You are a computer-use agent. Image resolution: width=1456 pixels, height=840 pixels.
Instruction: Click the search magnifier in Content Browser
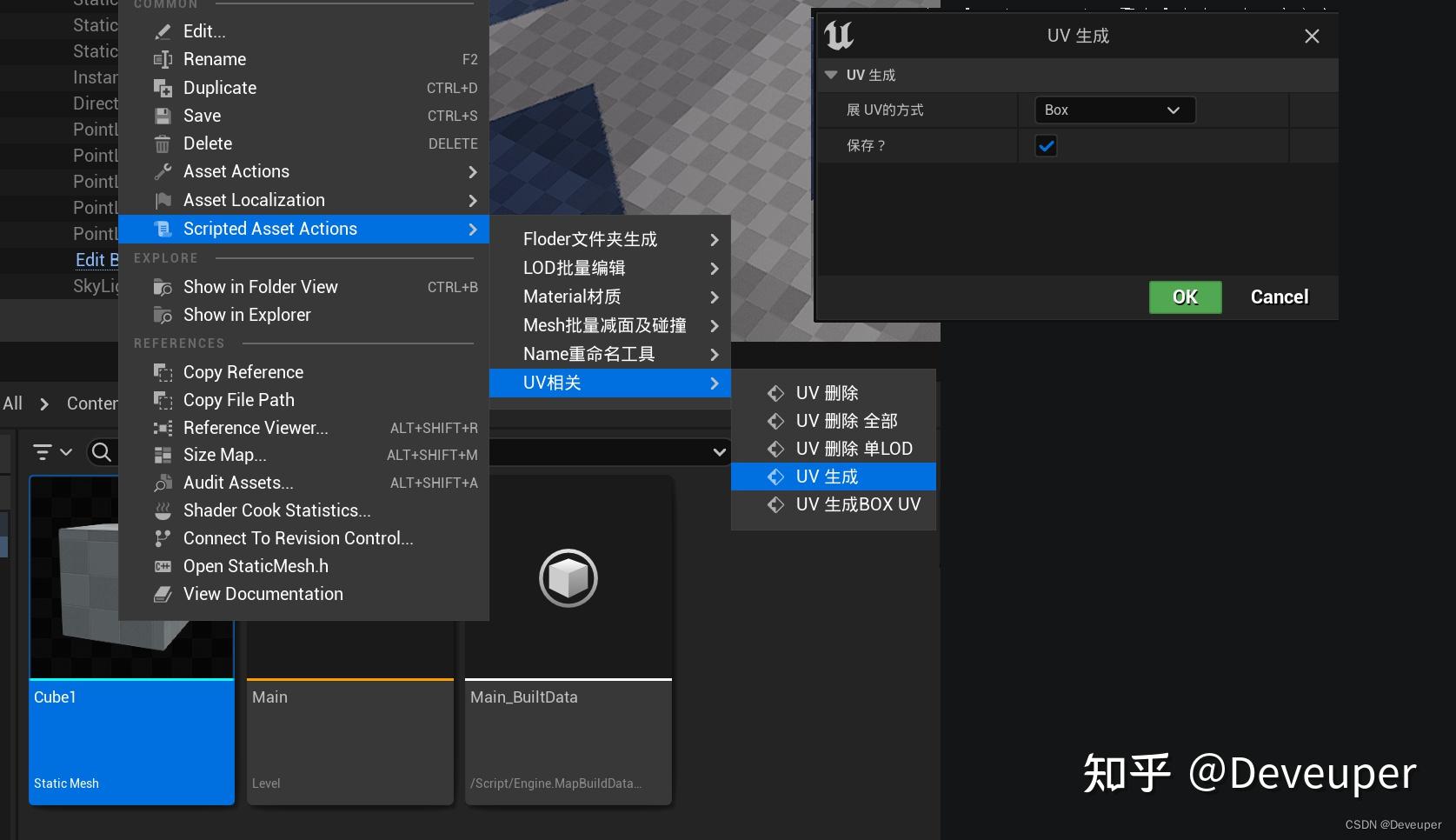click(102, 451)
